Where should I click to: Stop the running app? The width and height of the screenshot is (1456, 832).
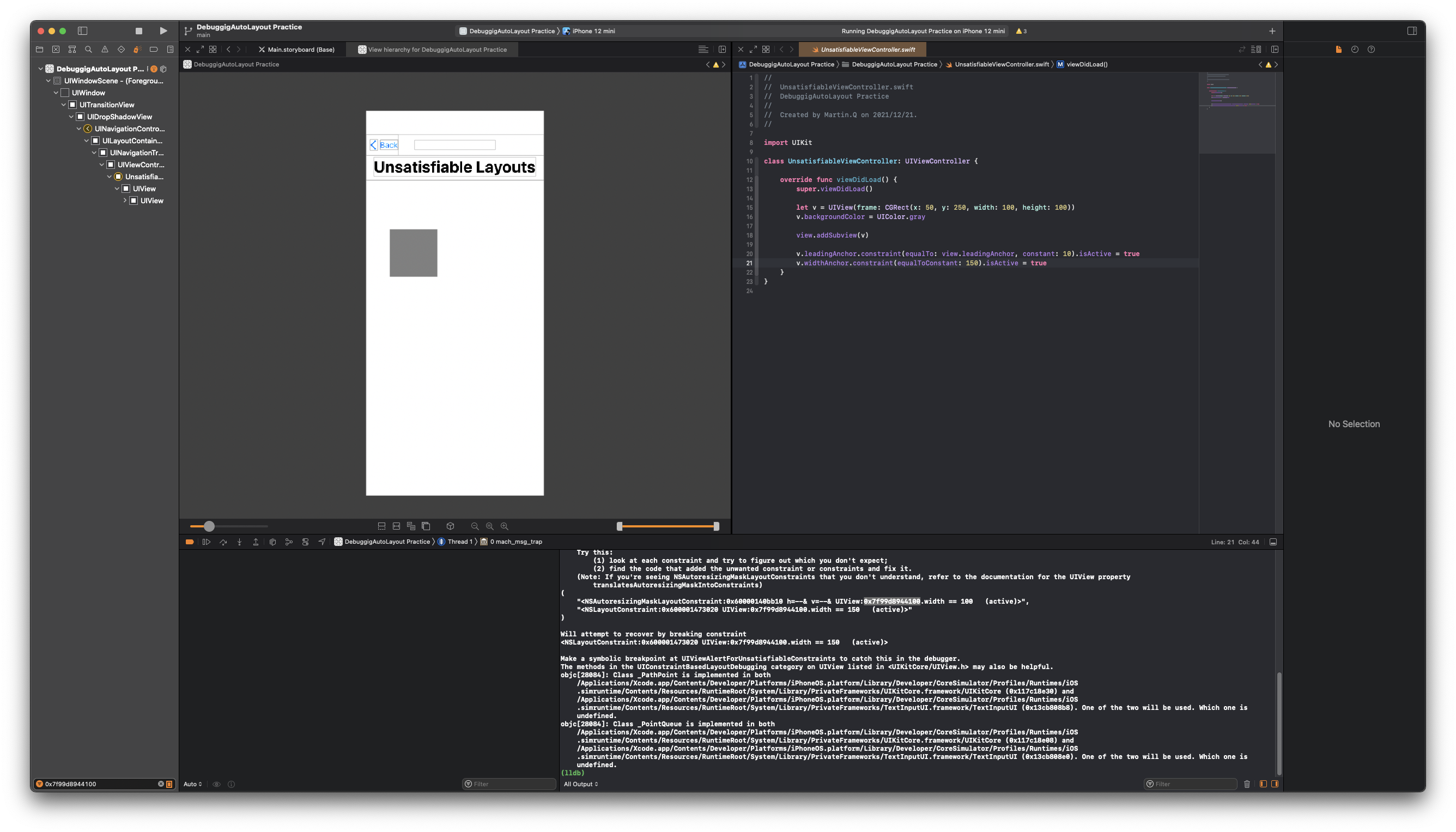[138, 31]
